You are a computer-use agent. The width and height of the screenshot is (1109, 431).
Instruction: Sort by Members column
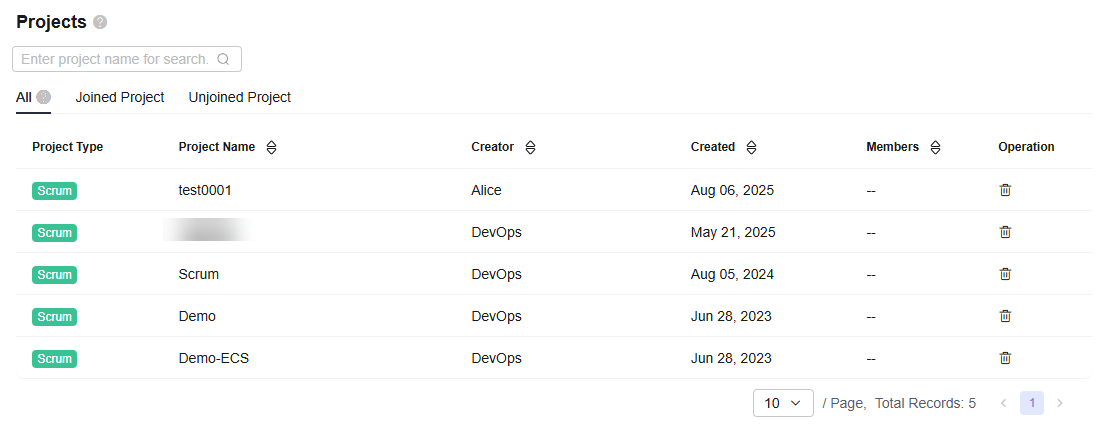pos(935,147)
